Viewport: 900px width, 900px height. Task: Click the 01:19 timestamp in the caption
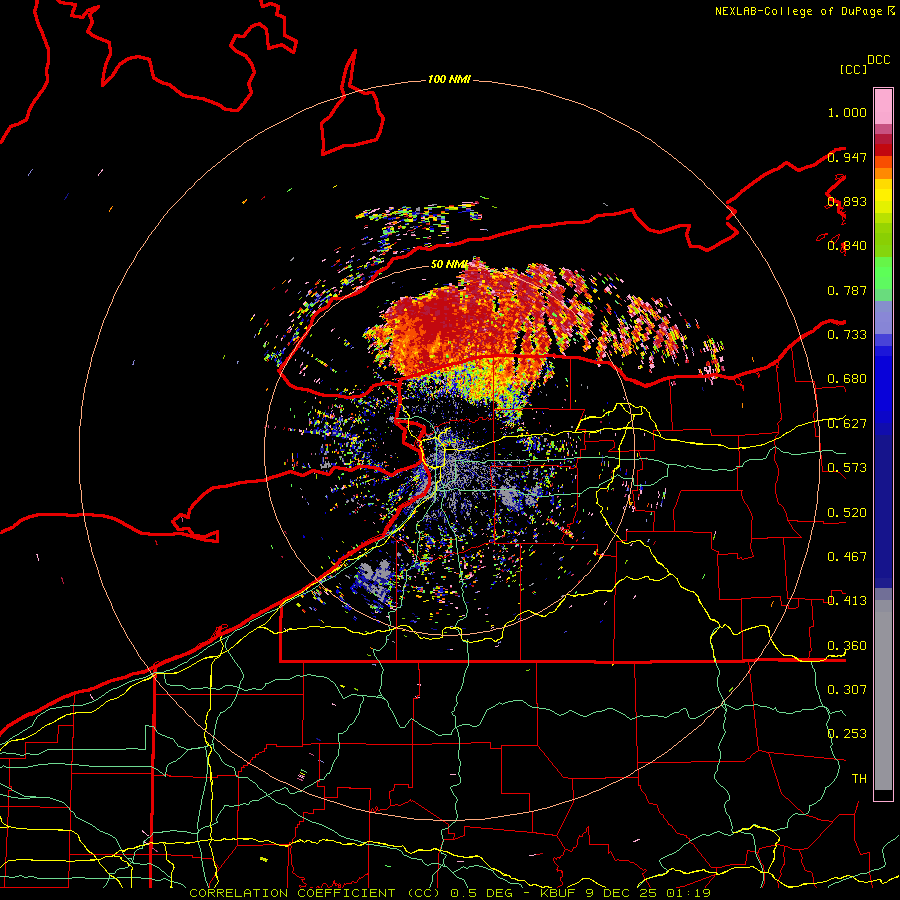[x=688, y=893]
